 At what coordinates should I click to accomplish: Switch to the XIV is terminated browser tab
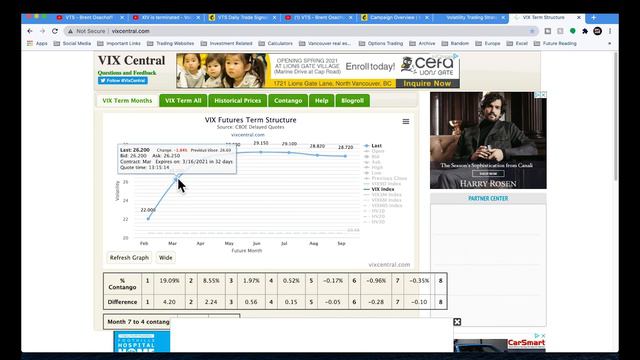click(165, 18)
